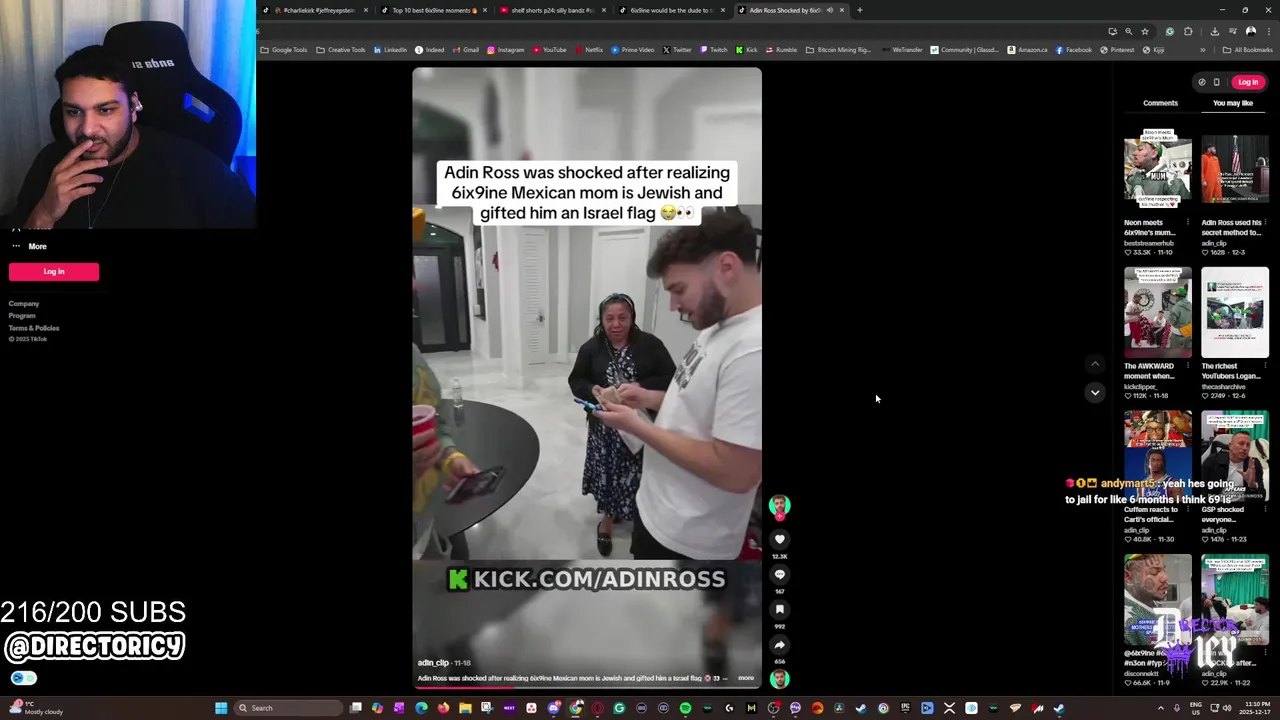Seek the video progress bar
Screen dimensions: 1280x720
[587, 687]
